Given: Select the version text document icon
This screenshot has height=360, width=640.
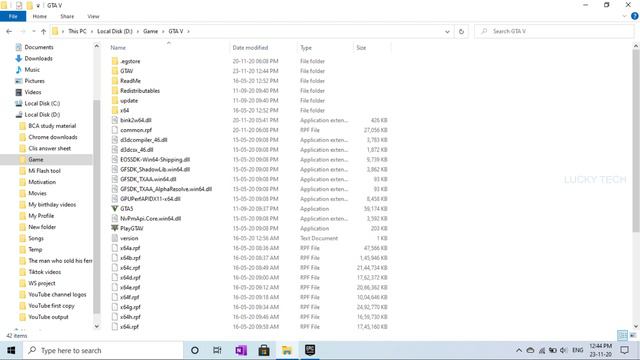Looking at the screenshot, I should [115, 238].
